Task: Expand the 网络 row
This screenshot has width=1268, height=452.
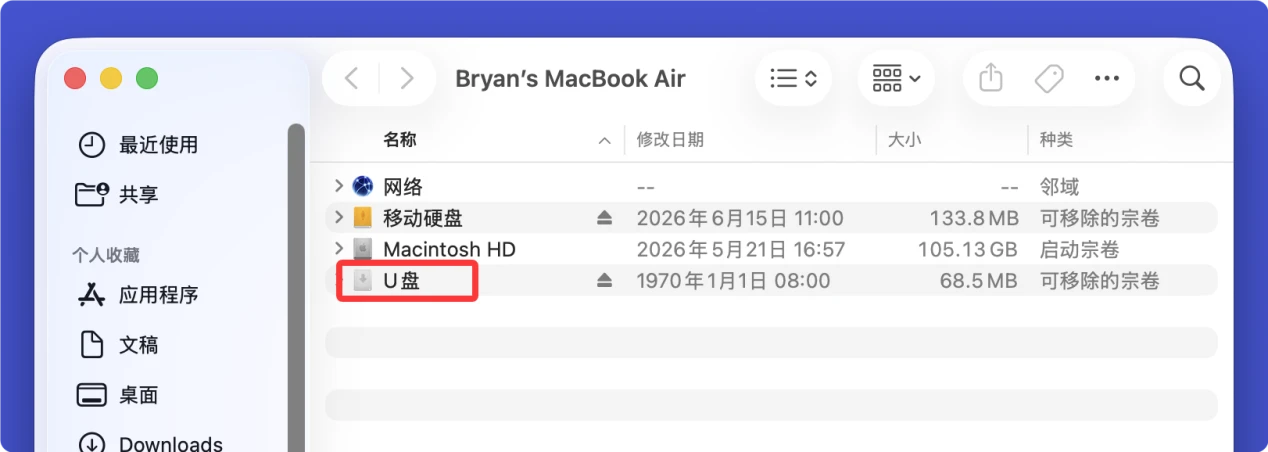Action: (x=339, y=186)
